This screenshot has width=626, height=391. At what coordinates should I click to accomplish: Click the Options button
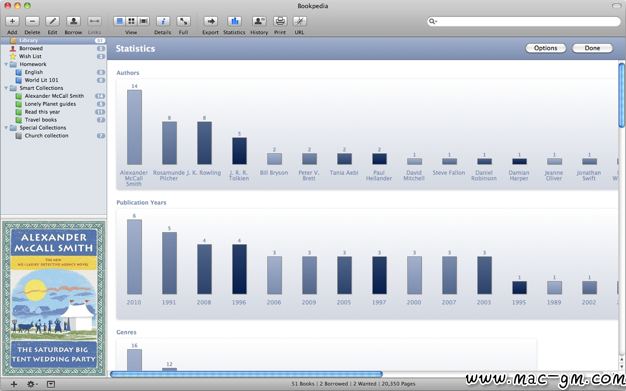545,48
